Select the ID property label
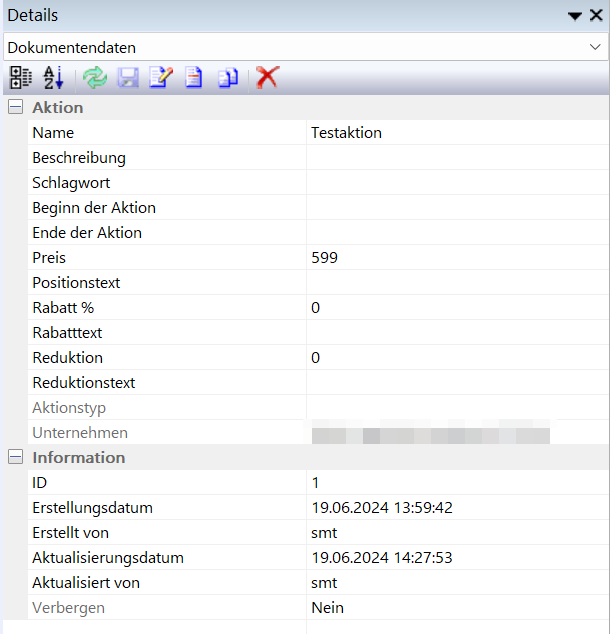This screenshot has height=634, width=610. click(40, 483)
